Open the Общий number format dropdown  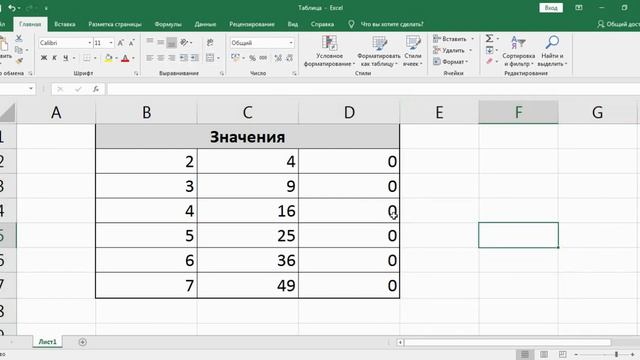tap(291, 43)
